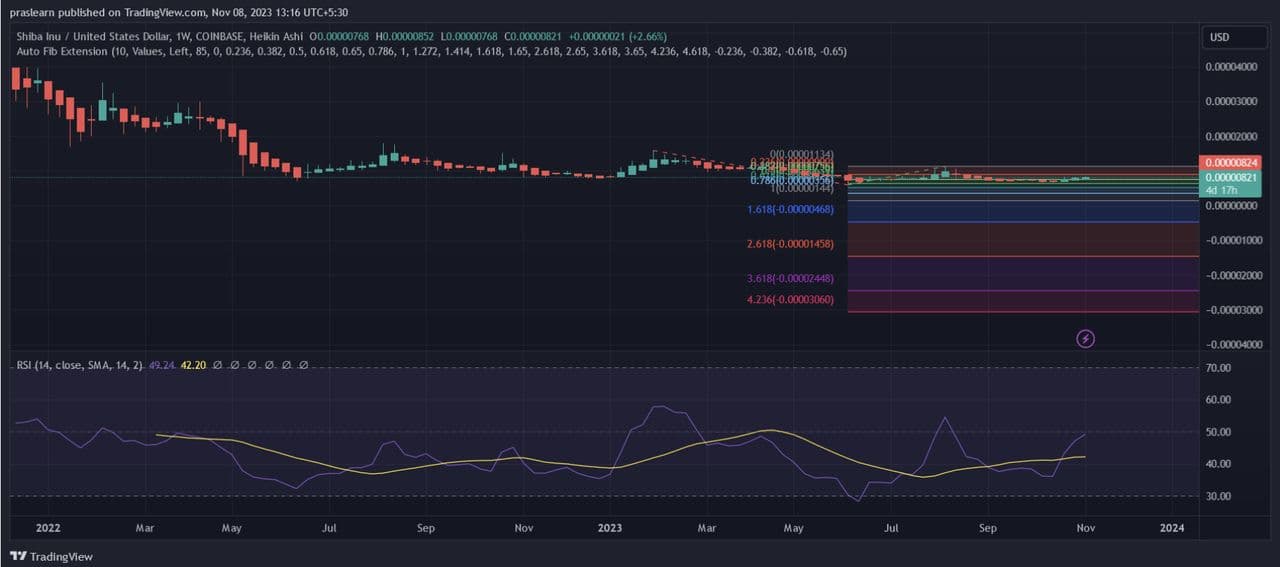Click the yellow RSI value 42.20

click(x=192, y=365)
